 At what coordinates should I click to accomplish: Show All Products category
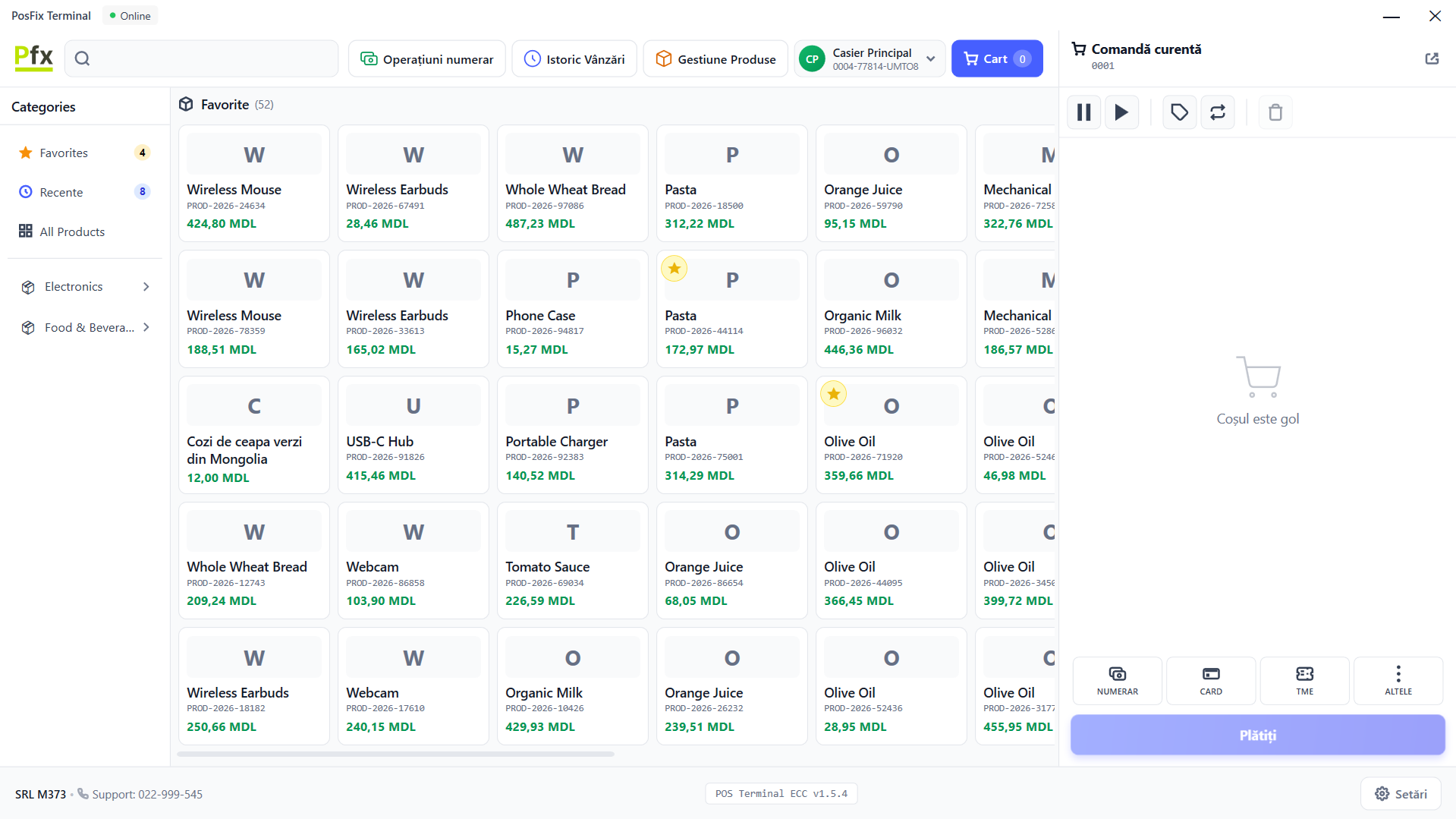[x=72, y=232]
